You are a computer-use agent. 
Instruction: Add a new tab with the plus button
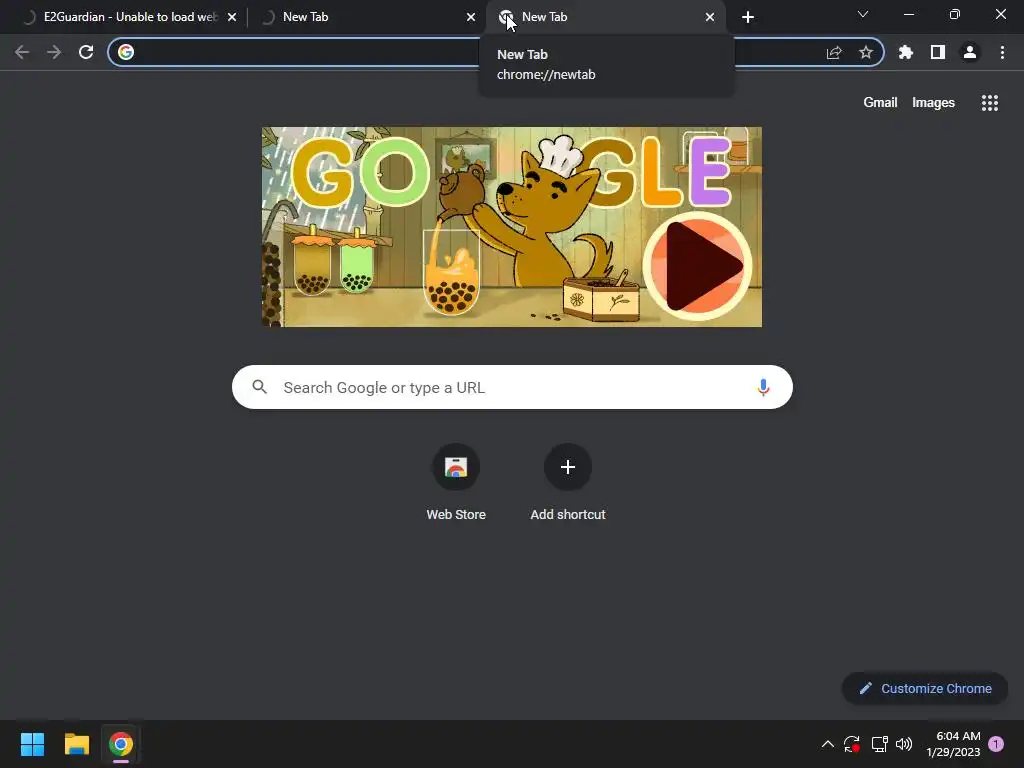pyautogui.click(x=748, y=17)
